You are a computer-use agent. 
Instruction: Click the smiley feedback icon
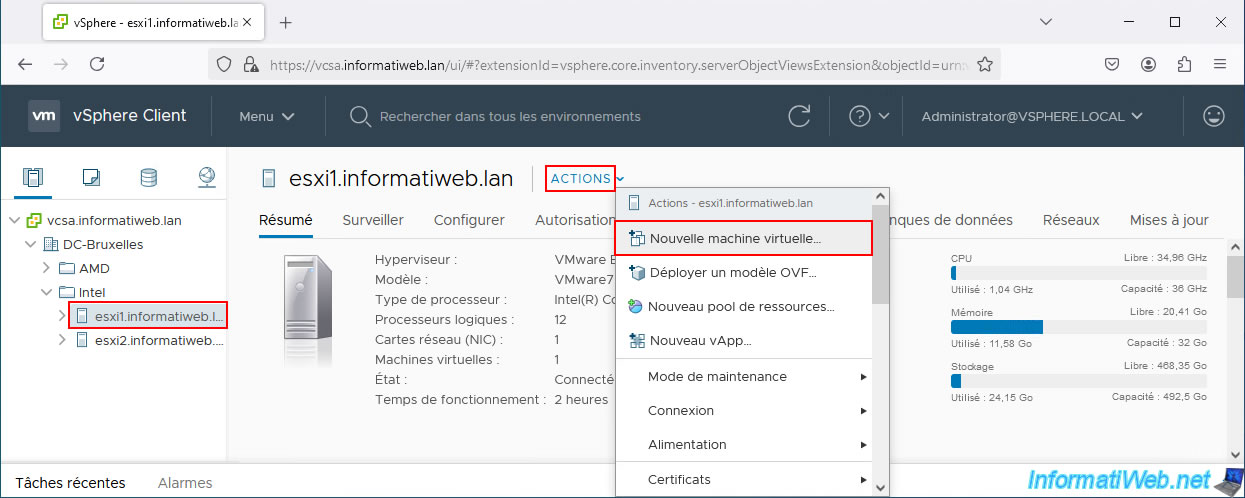pos(1214,116)
